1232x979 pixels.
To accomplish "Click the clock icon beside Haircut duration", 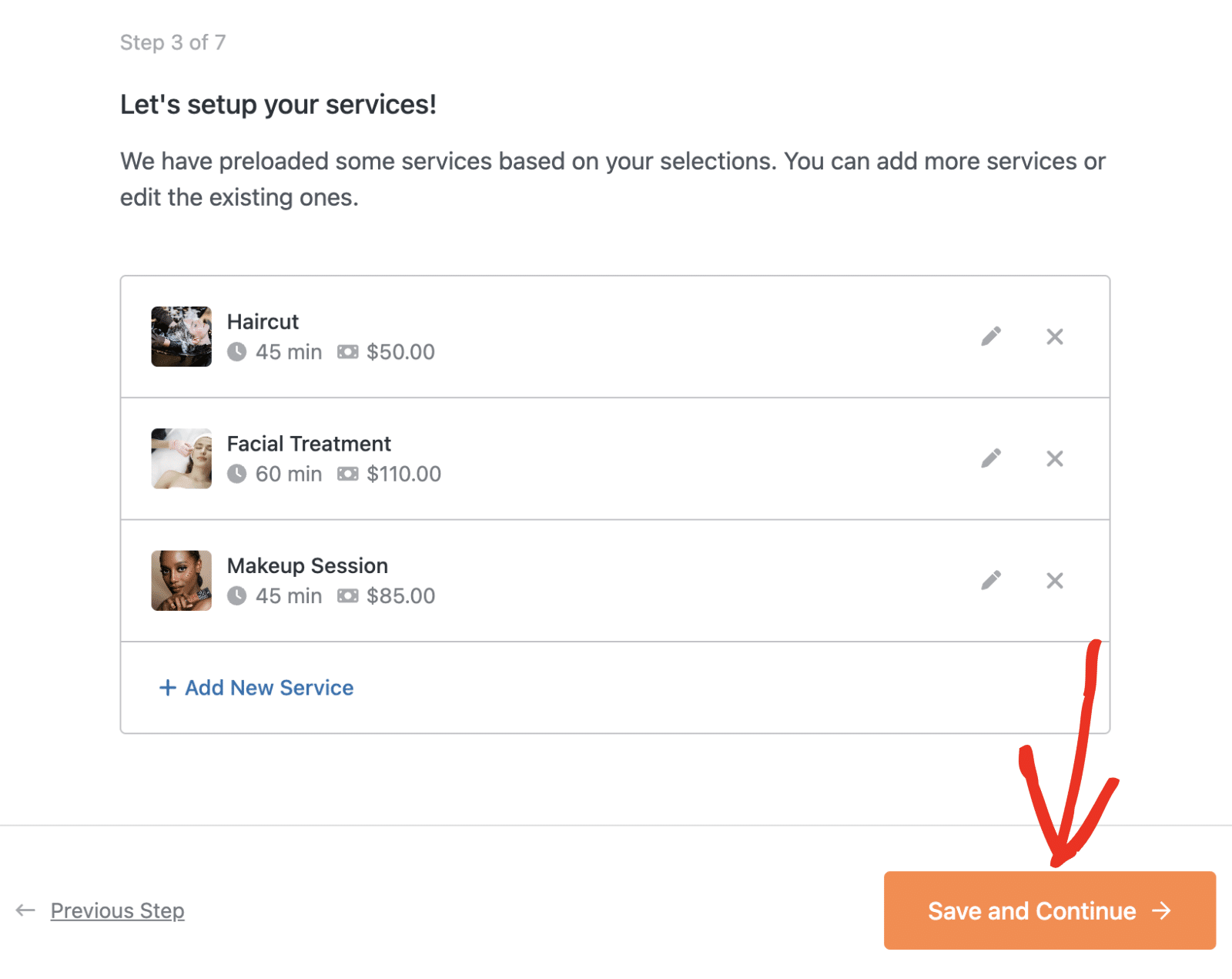I will [x=239, y=352].
